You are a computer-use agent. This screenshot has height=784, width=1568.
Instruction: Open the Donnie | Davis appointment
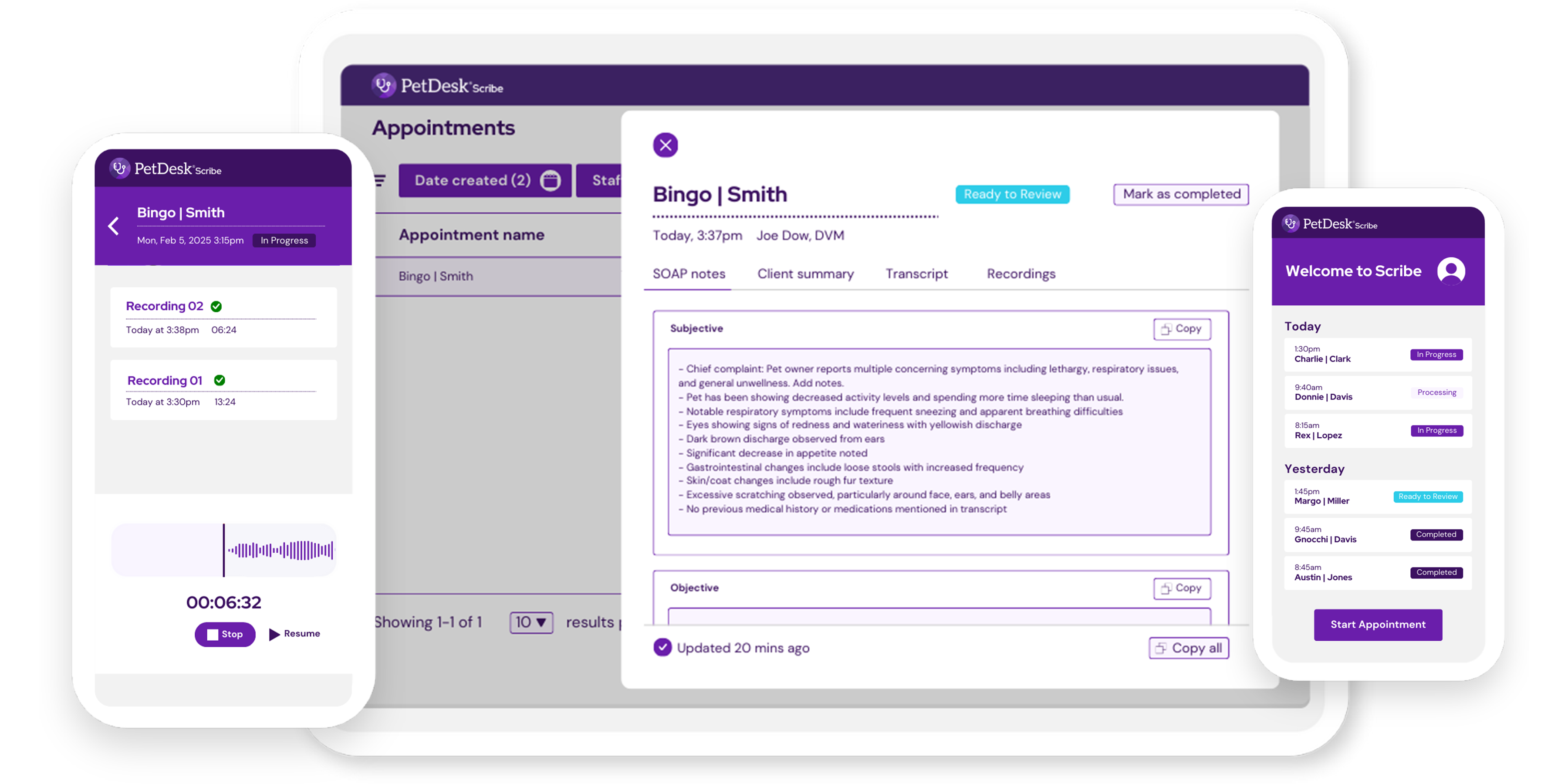(x=1378, y=392)
